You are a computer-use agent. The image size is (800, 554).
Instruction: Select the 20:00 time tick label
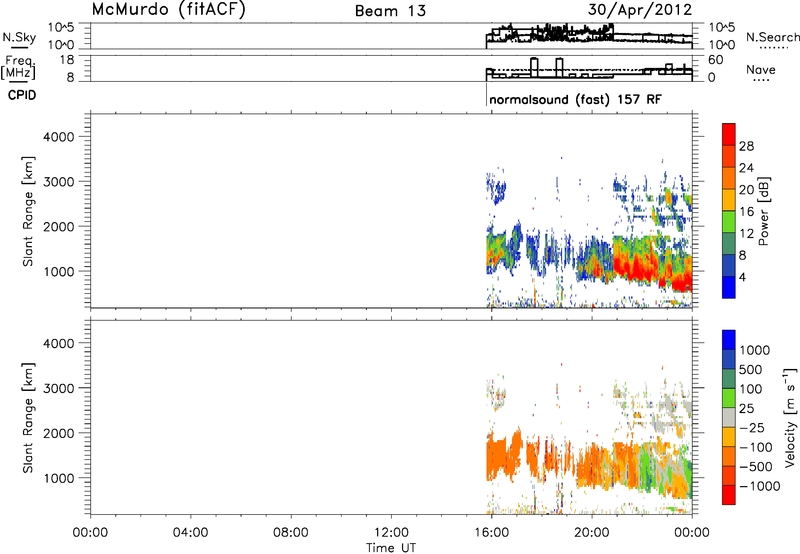point(592,533)
